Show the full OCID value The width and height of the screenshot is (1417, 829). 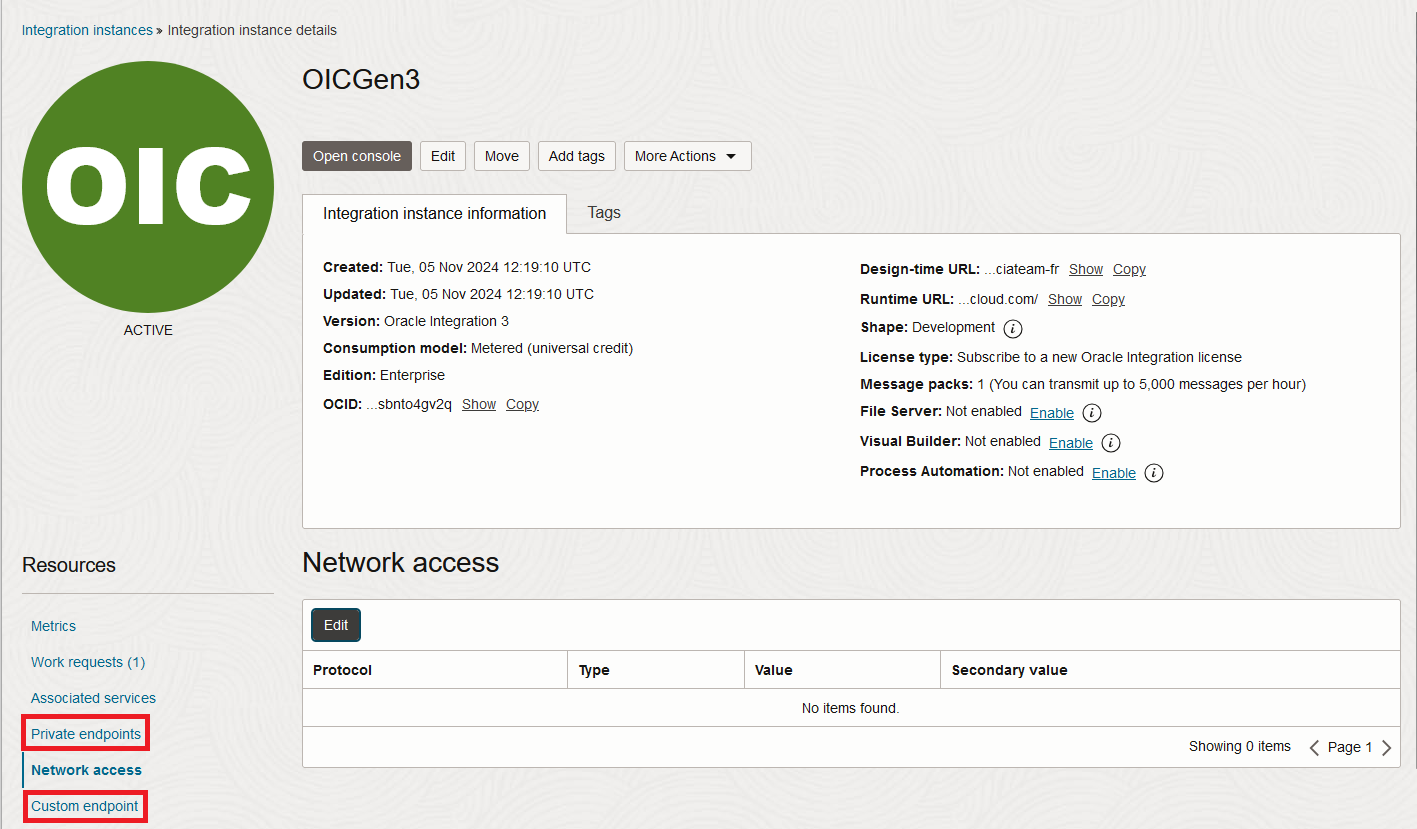478,404
